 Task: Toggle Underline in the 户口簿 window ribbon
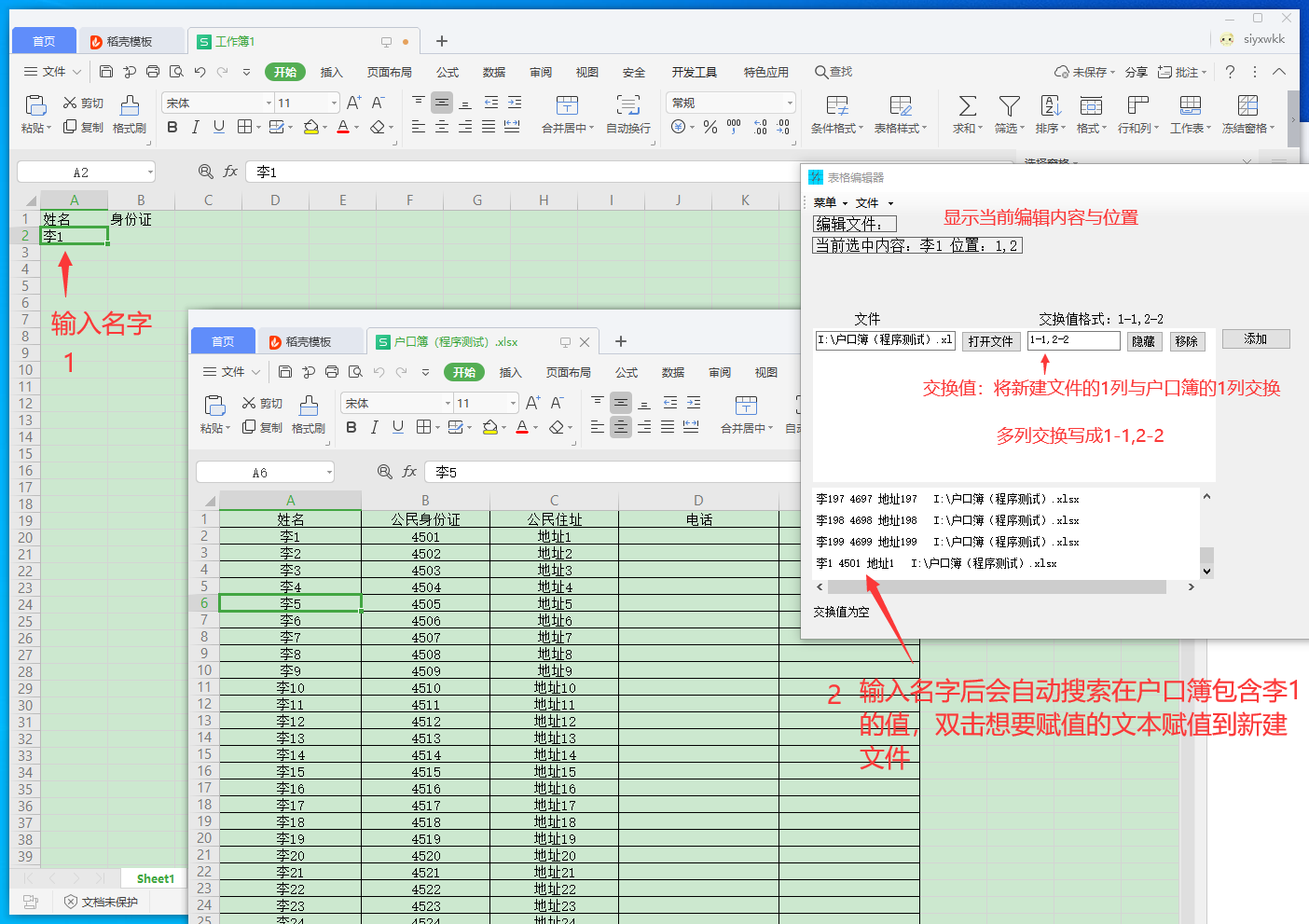pos(398,427)
